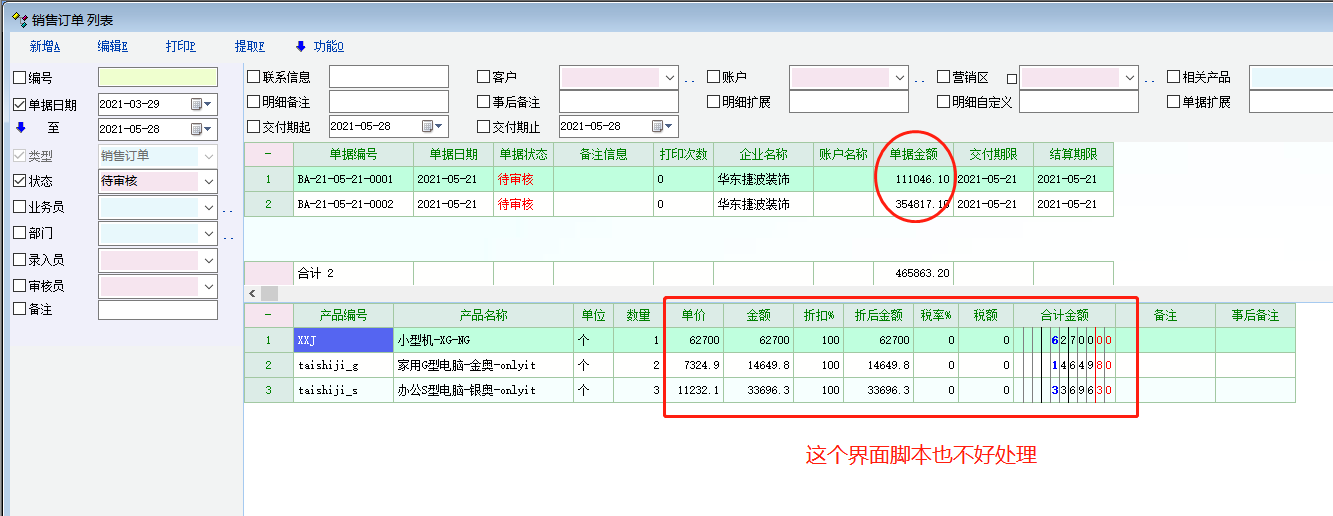Open the 功能O menu

pos(320,46)
